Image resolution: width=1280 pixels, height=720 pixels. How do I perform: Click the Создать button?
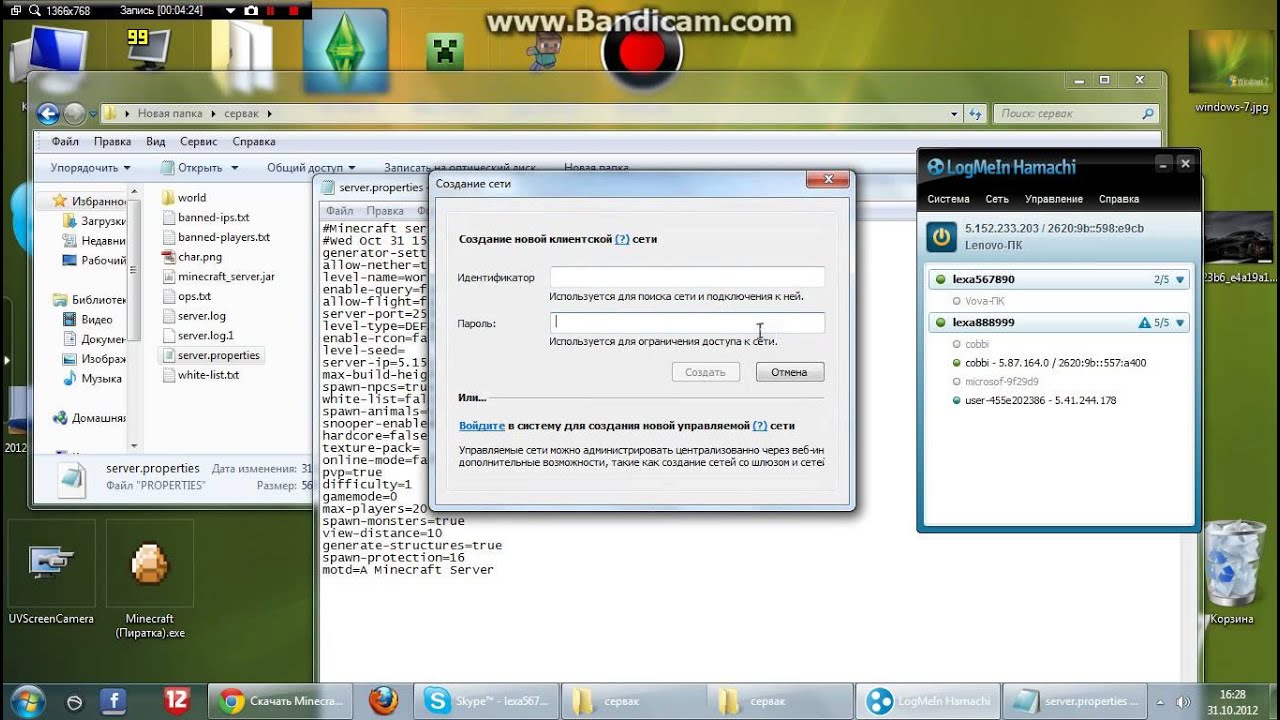pyautogui.click(x=705, y=372)
